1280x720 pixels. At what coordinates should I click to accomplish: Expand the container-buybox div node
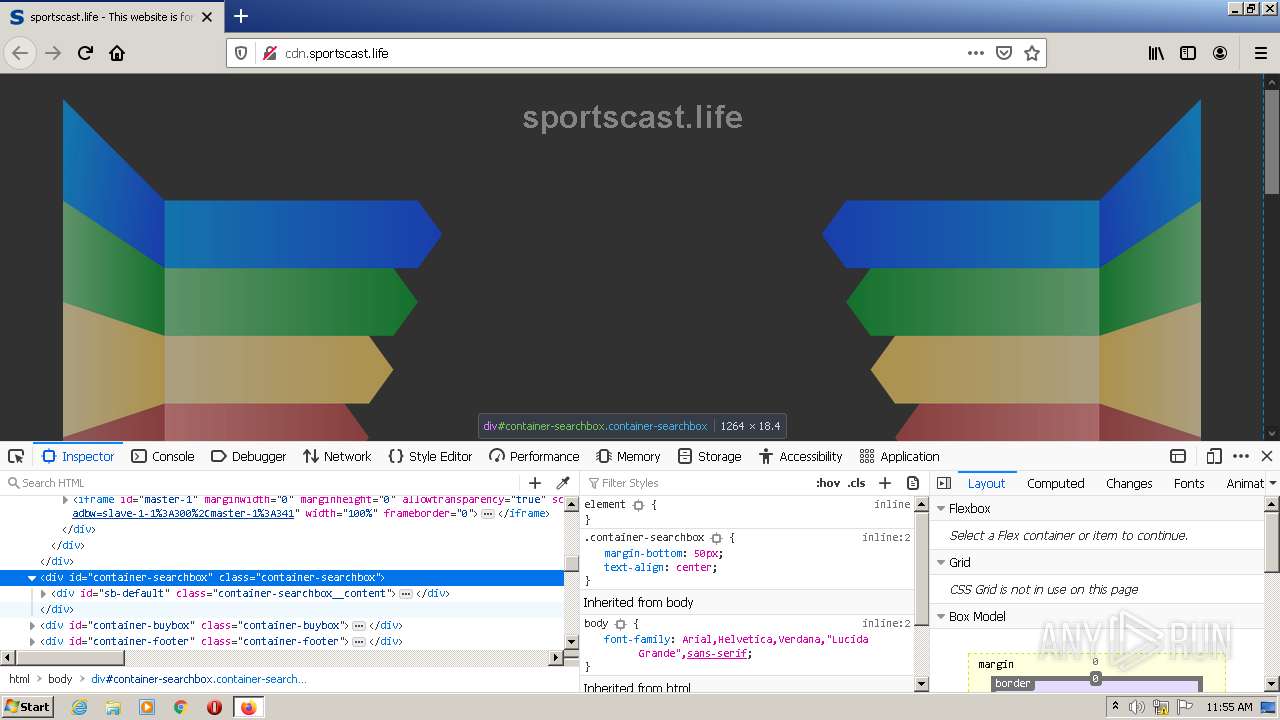click(32, 625)
